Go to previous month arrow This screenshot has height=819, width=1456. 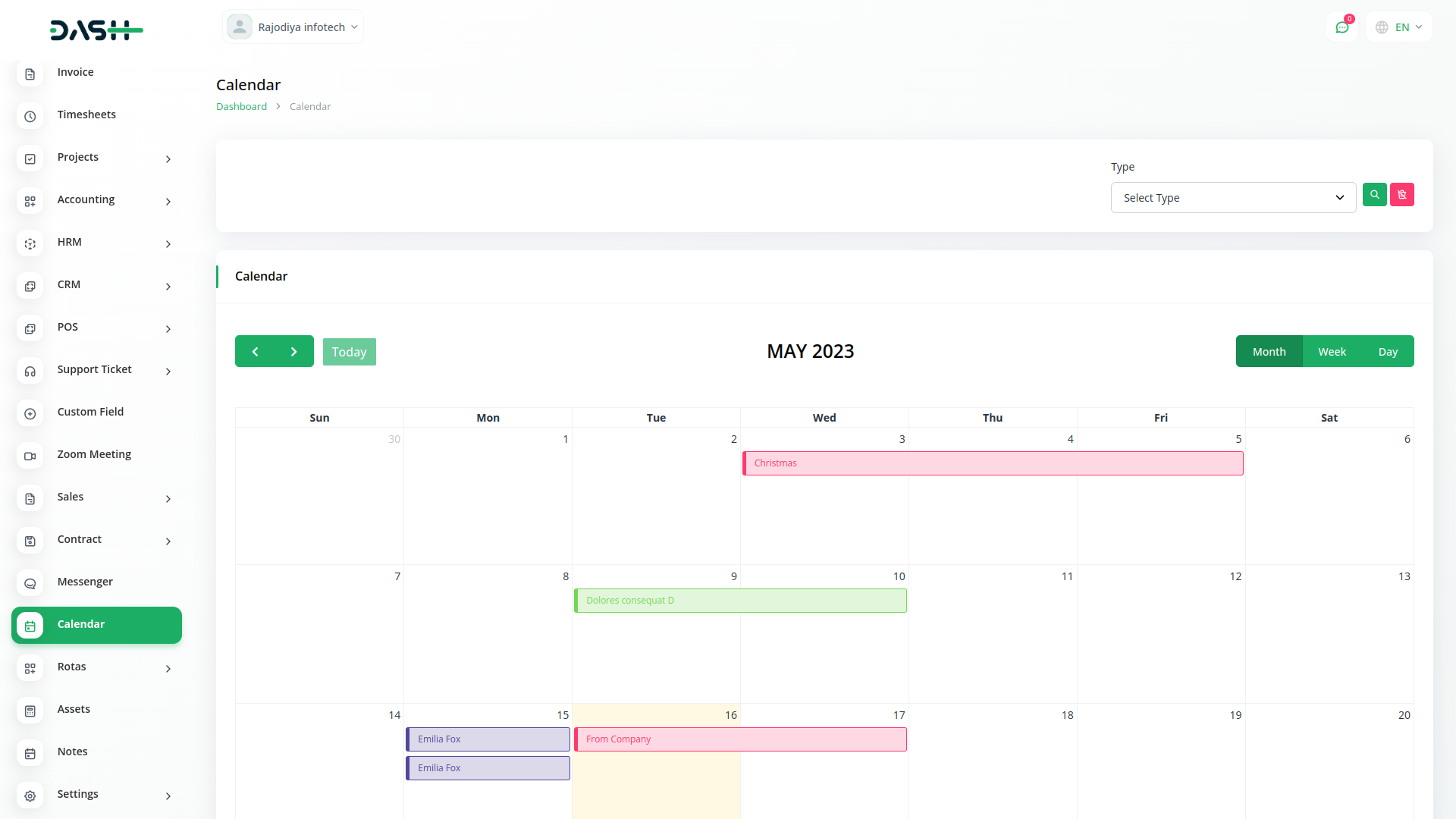[x=255, y=351]
